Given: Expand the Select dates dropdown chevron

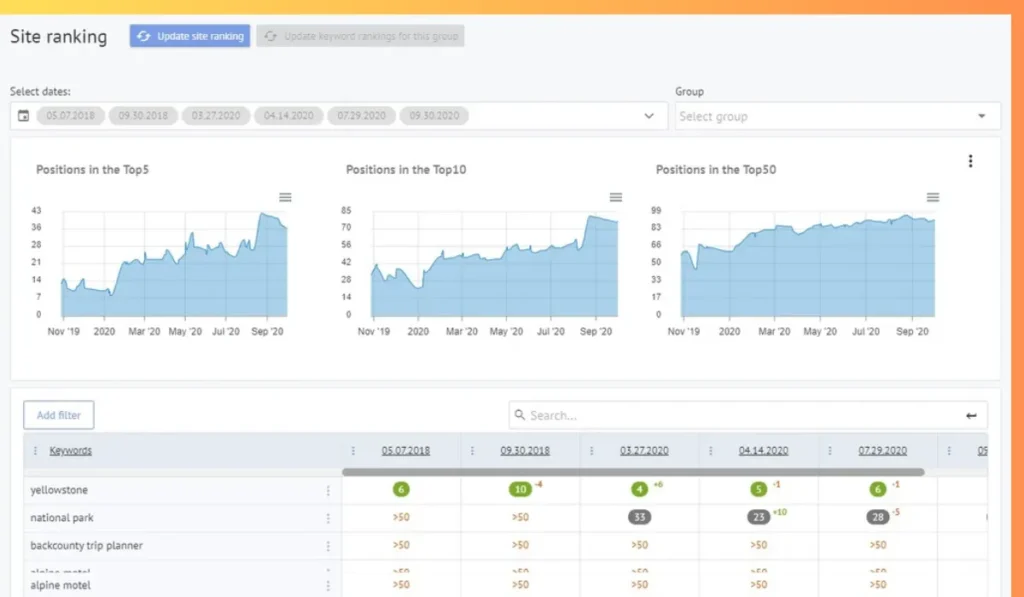Looking at the screenshot, I should (648, 116).
